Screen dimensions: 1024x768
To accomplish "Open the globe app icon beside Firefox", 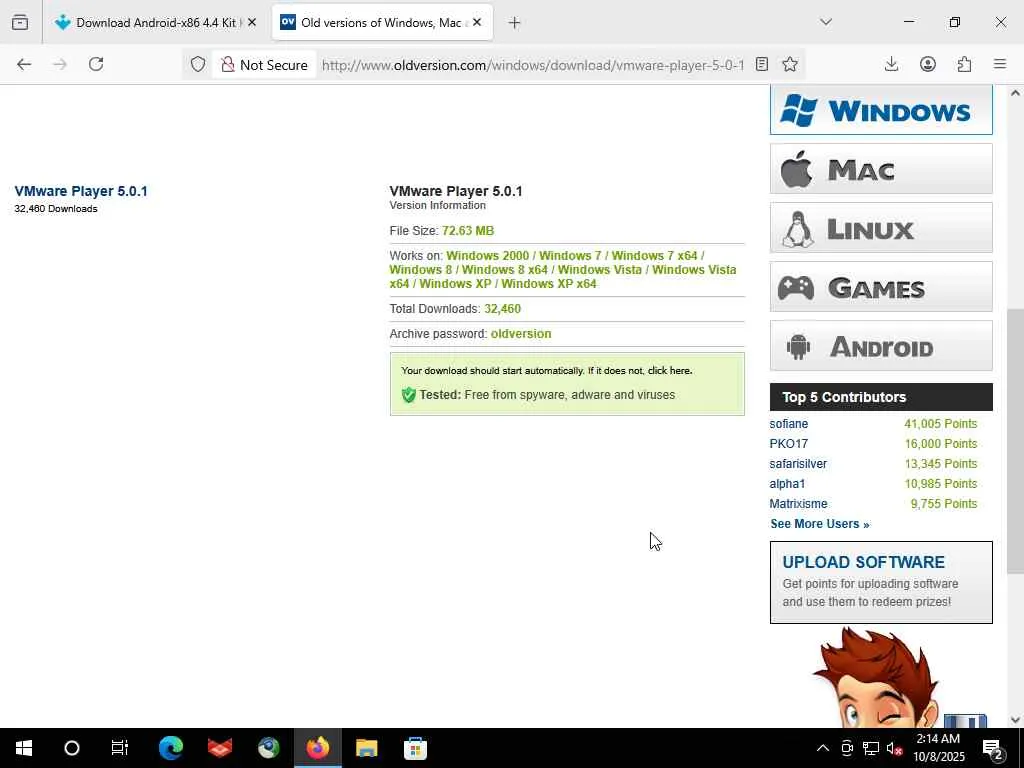I will [x=268, y=748].
